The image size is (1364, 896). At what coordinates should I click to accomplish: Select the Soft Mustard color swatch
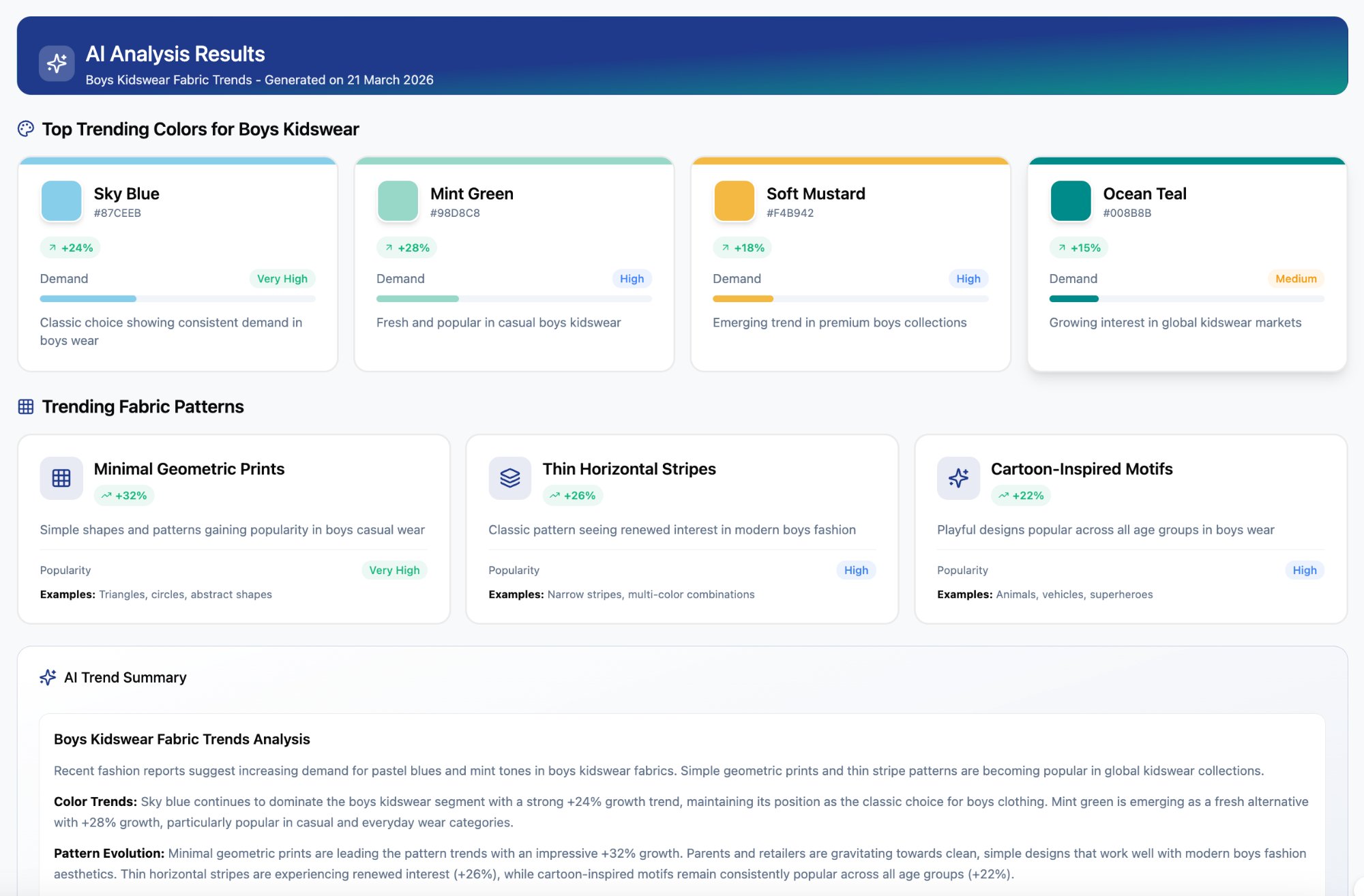[x=734, y=200]
